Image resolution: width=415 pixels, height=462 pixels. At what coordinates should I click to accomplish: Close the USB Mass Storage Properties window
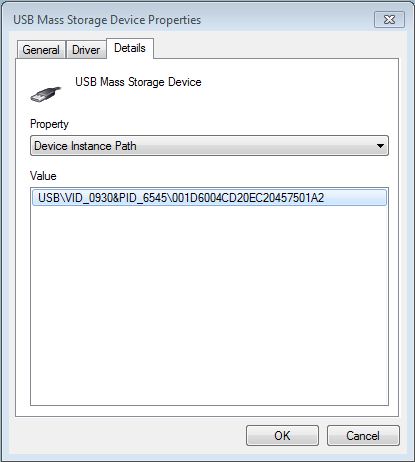pyautogui.click(x=389, y=20)
